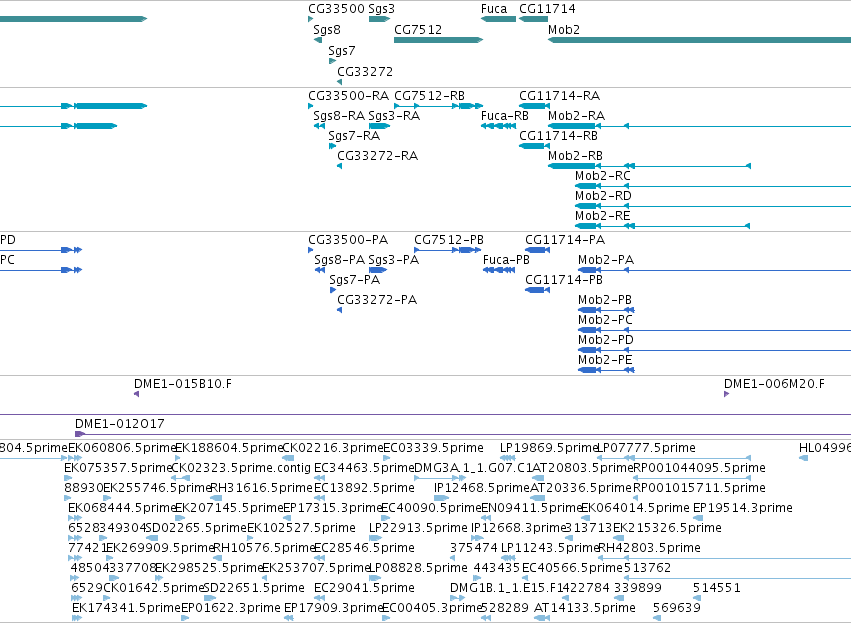Click transcript Mob2-RC
Viewport: 851px width, 623px height.
pos(603,176)
